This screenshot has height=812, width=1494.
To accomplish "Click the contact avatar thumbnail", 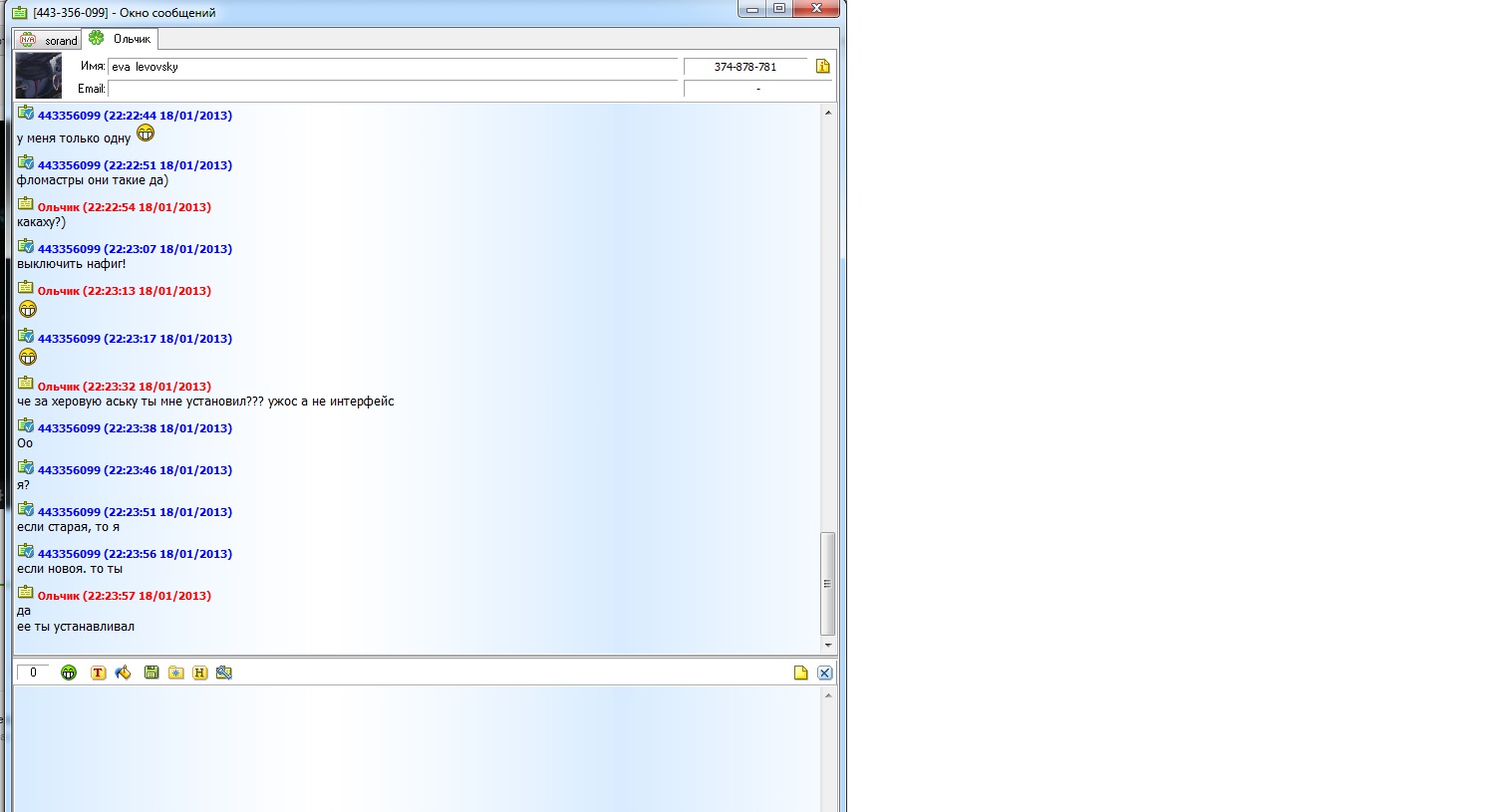I will [39, 77].
